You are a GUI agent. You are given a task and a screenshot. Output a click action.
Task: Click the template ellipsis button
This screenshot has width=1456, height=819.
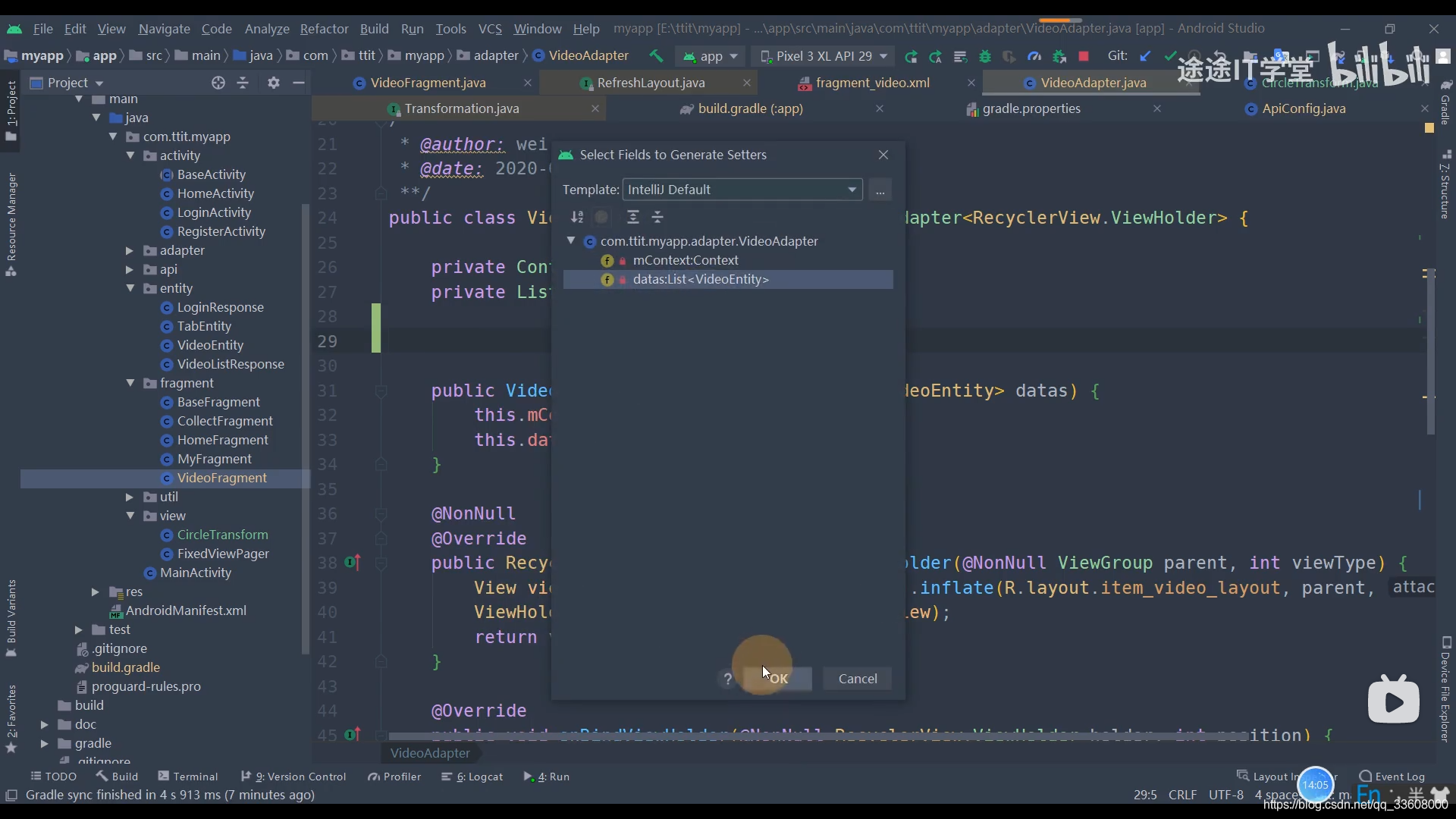click(x=880, y=190)
